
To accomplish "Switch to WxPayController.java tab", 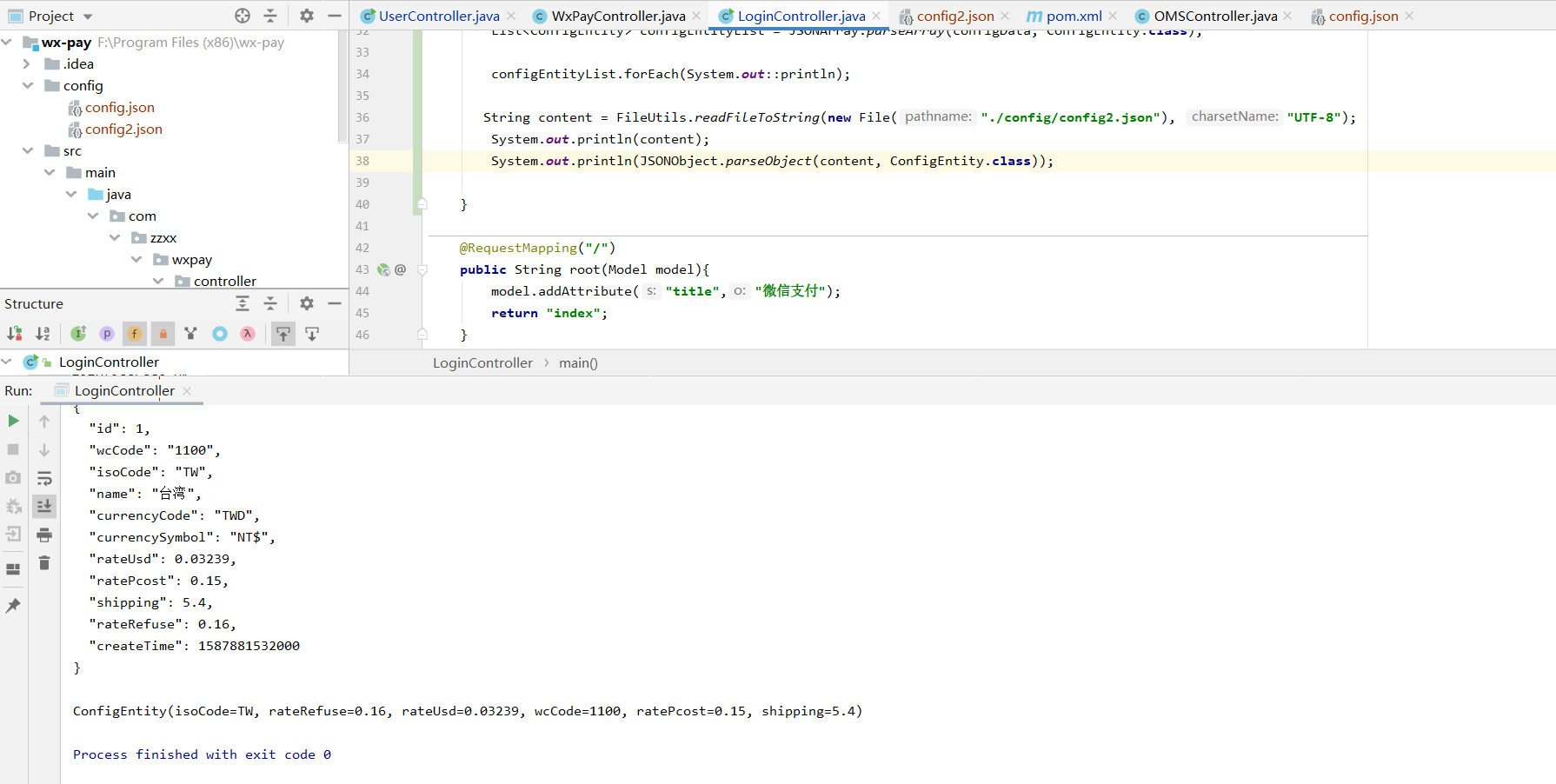I will coord(618,16).
